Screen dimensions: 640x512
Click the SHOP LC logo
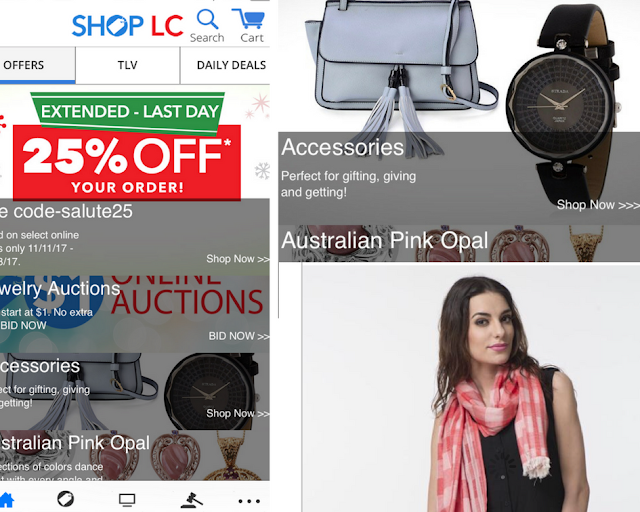tap(127, 25)
